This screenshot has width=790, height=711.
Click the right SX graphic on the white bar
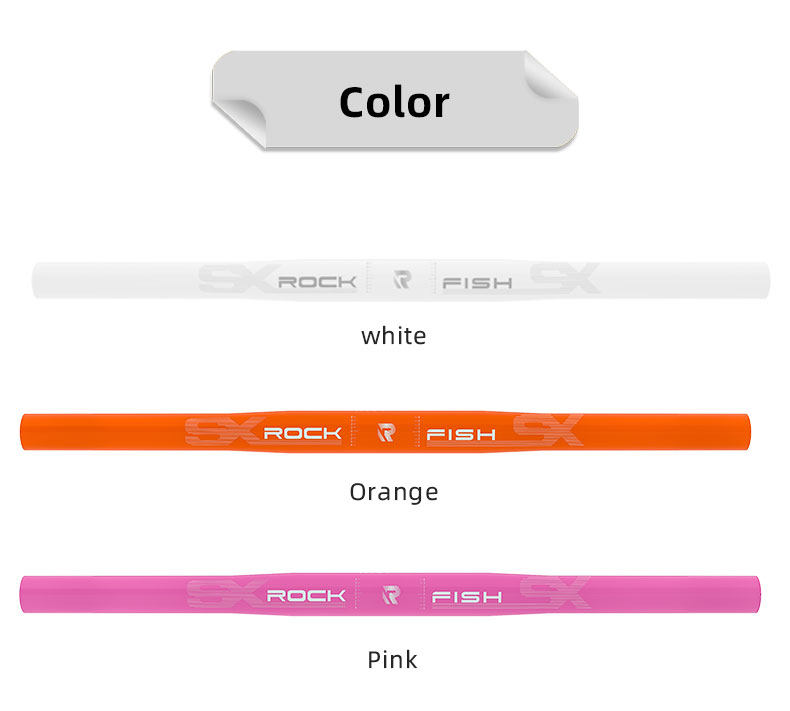(564, 279)
